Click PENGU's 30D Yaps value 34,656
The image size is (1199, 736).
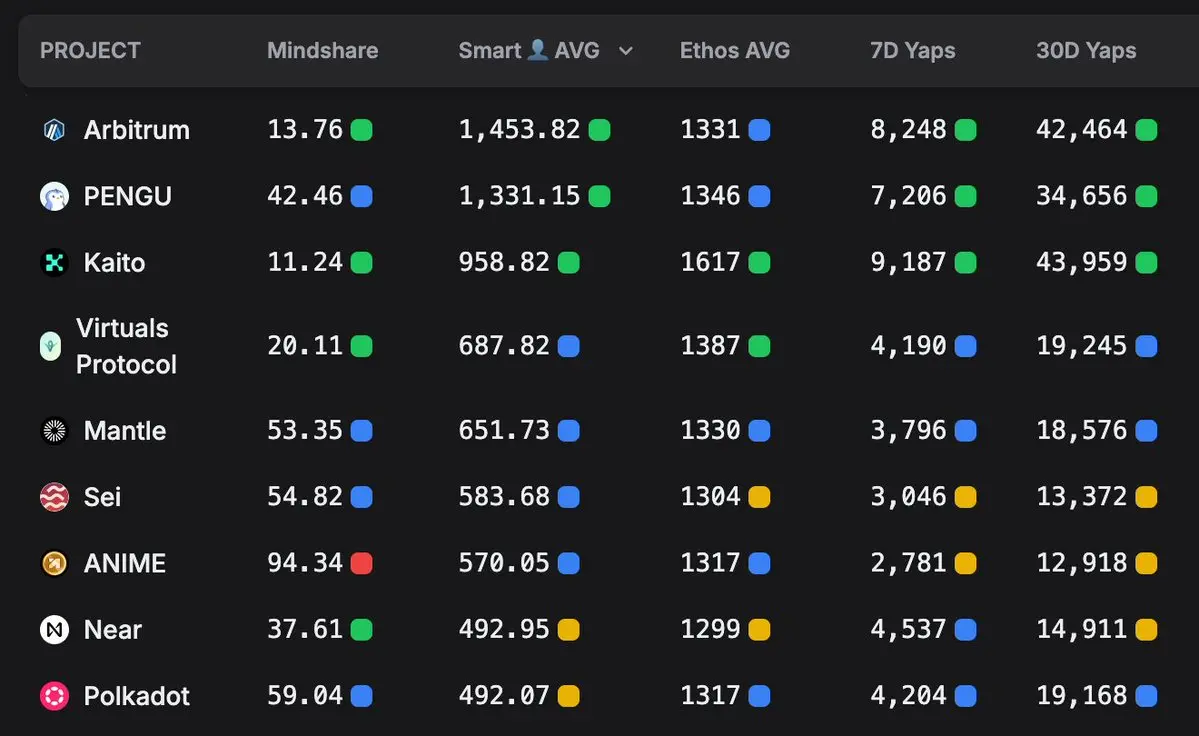pyautogui.click(x=1081, y=196)
